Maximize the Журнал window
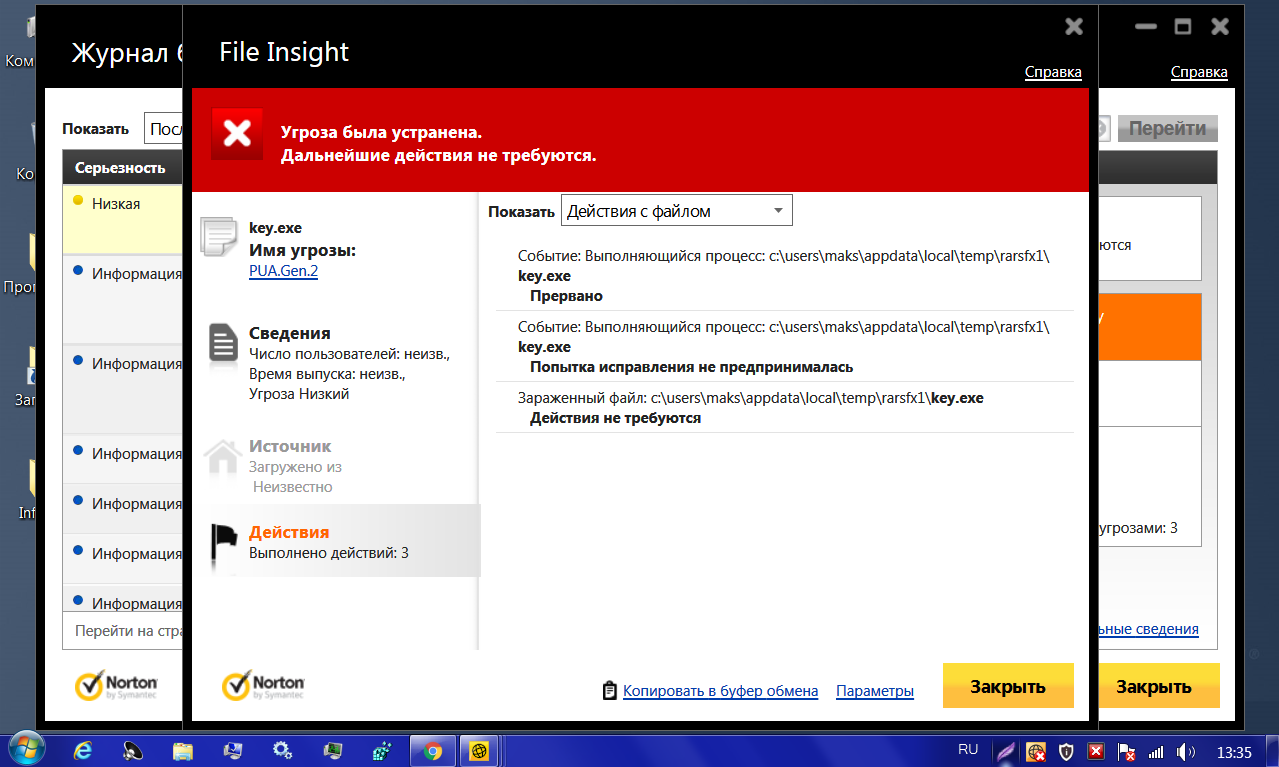 click(1183, 27)
